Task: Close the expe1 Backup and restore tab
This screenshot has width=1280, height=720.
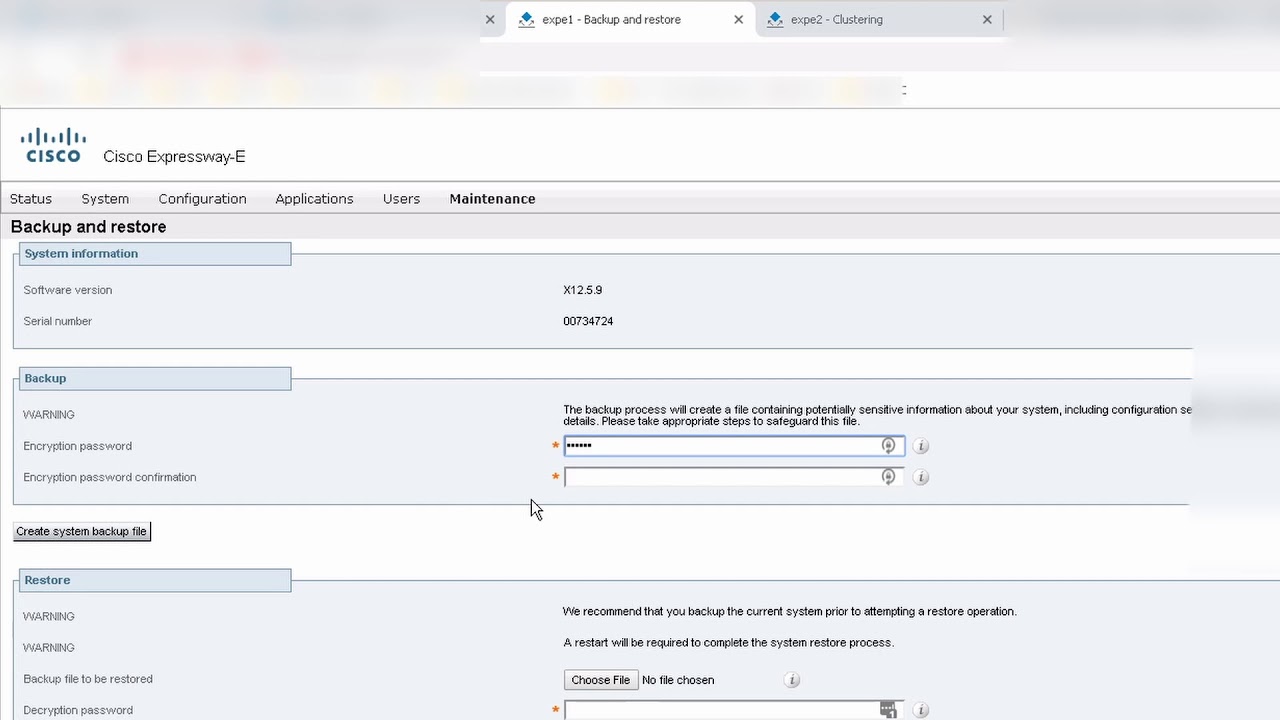Action: coord(738,19)
